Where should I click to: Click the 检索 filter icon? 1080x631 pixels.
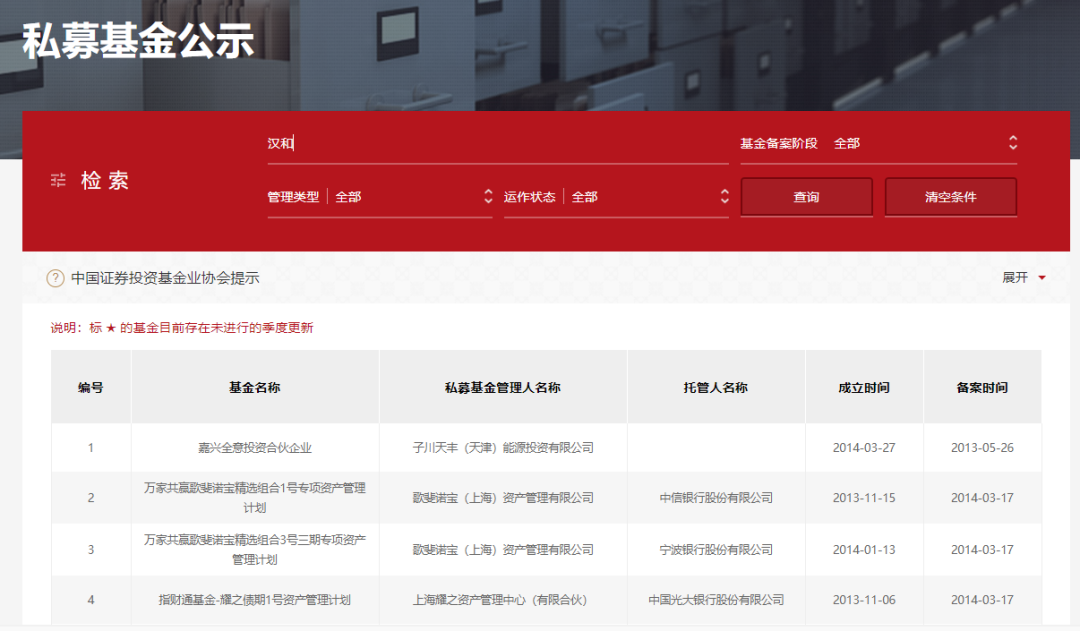click(x=59, y=182)
